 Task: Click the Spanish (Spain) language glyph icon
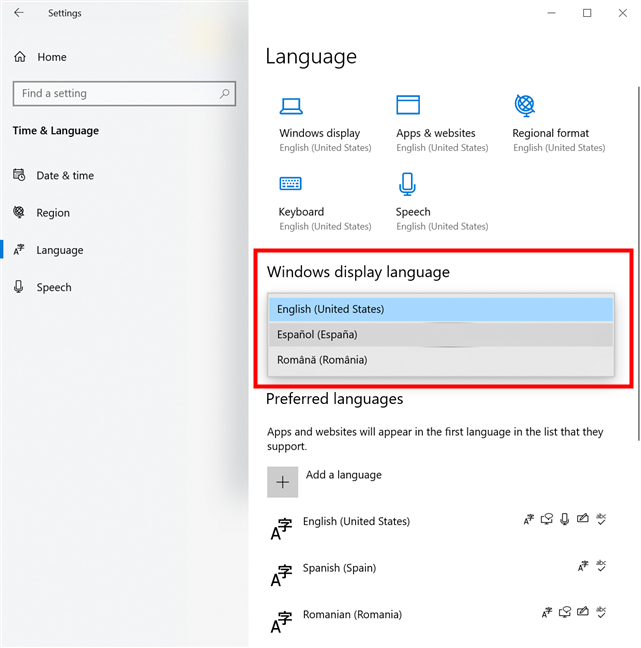coord(281,575)
